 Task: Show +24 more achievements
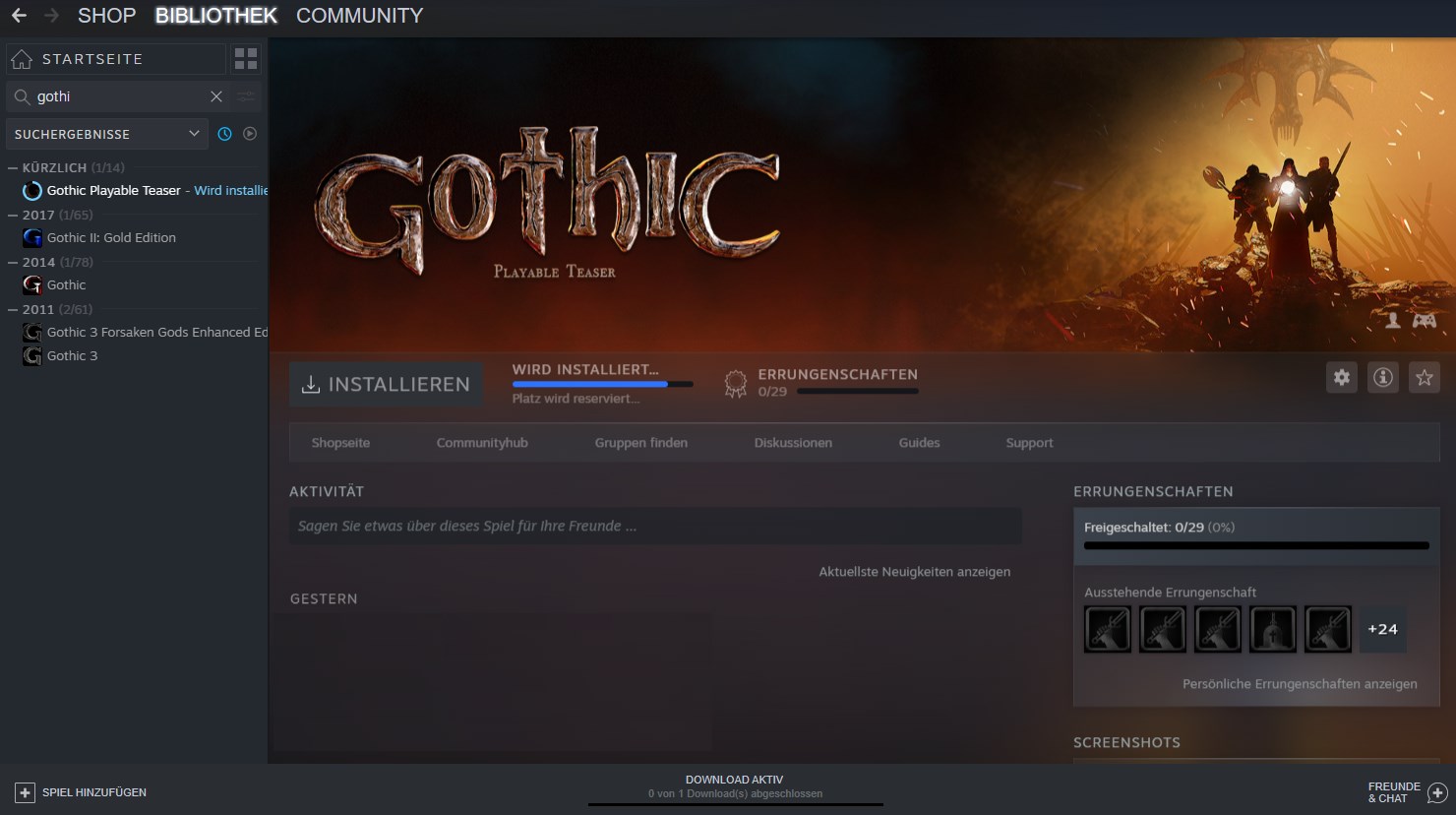(x=1383, y=629)
